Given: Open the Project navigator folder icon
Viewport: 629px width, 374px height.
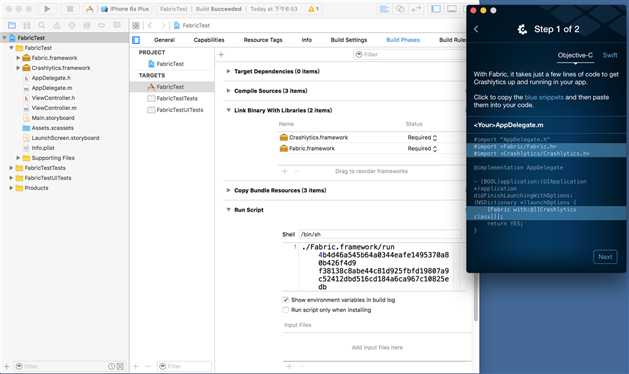Looking at the screenshot, I should click(12, 25).
